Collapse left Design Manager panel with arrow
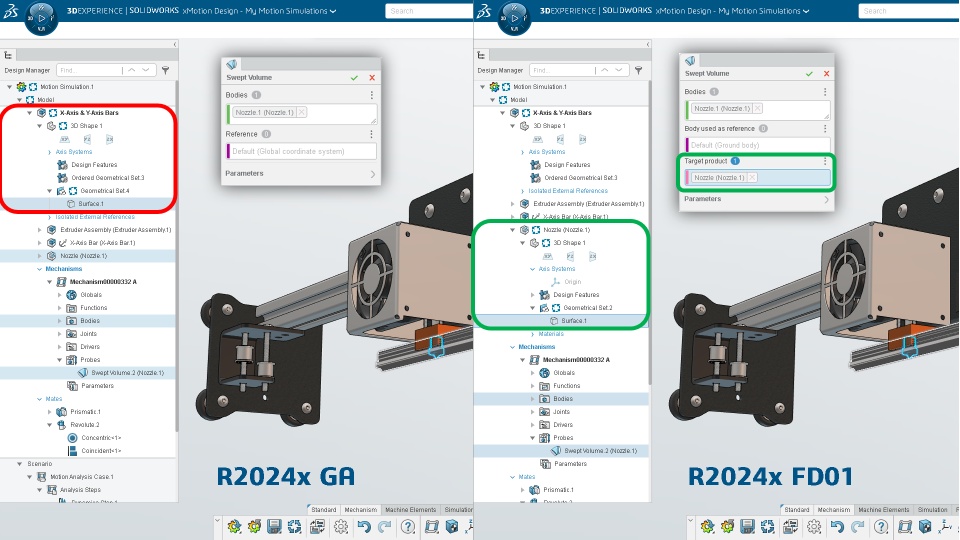960x540 pixels. [x=175, y=44]
